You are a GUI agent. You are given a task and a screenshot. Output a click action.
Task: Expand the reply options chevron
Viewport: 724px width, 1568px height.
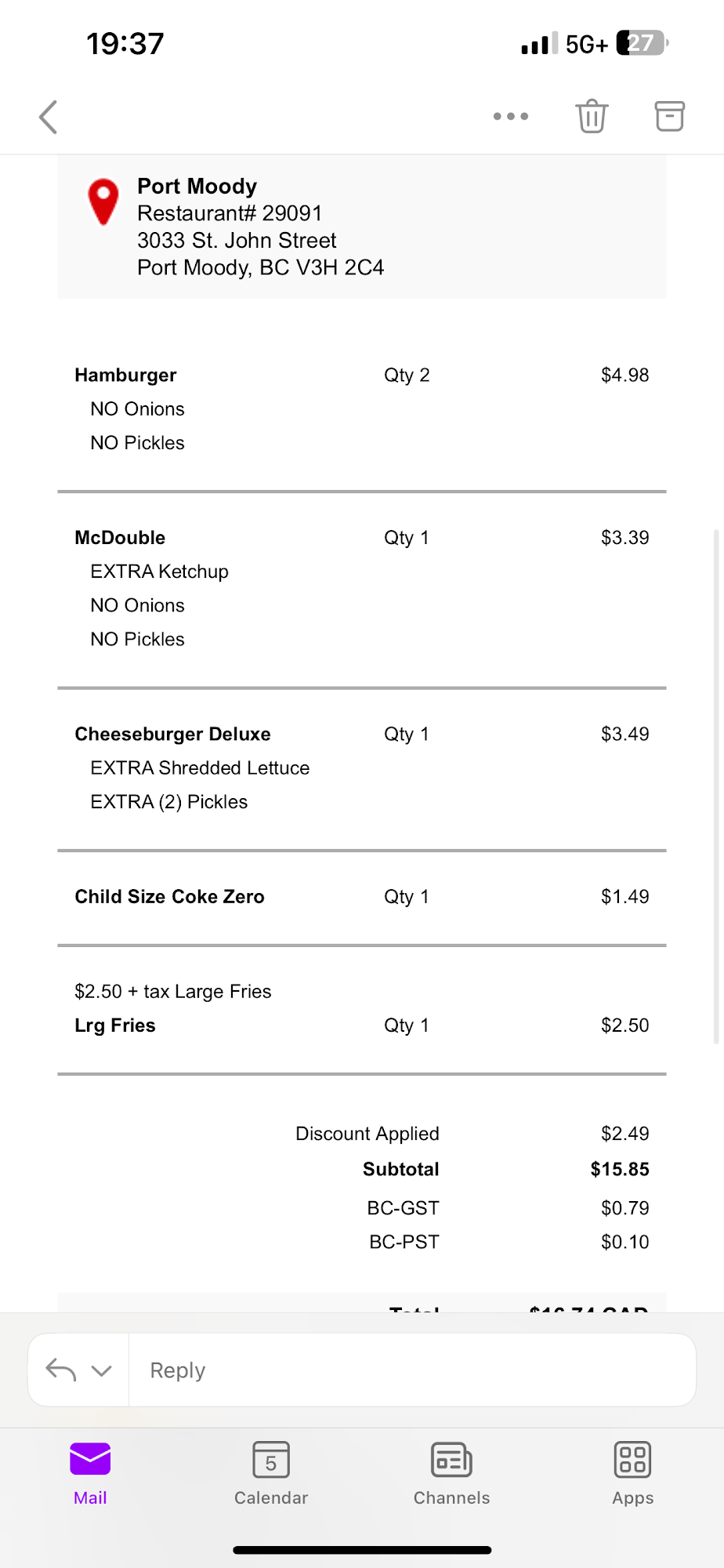[102, 1370]
